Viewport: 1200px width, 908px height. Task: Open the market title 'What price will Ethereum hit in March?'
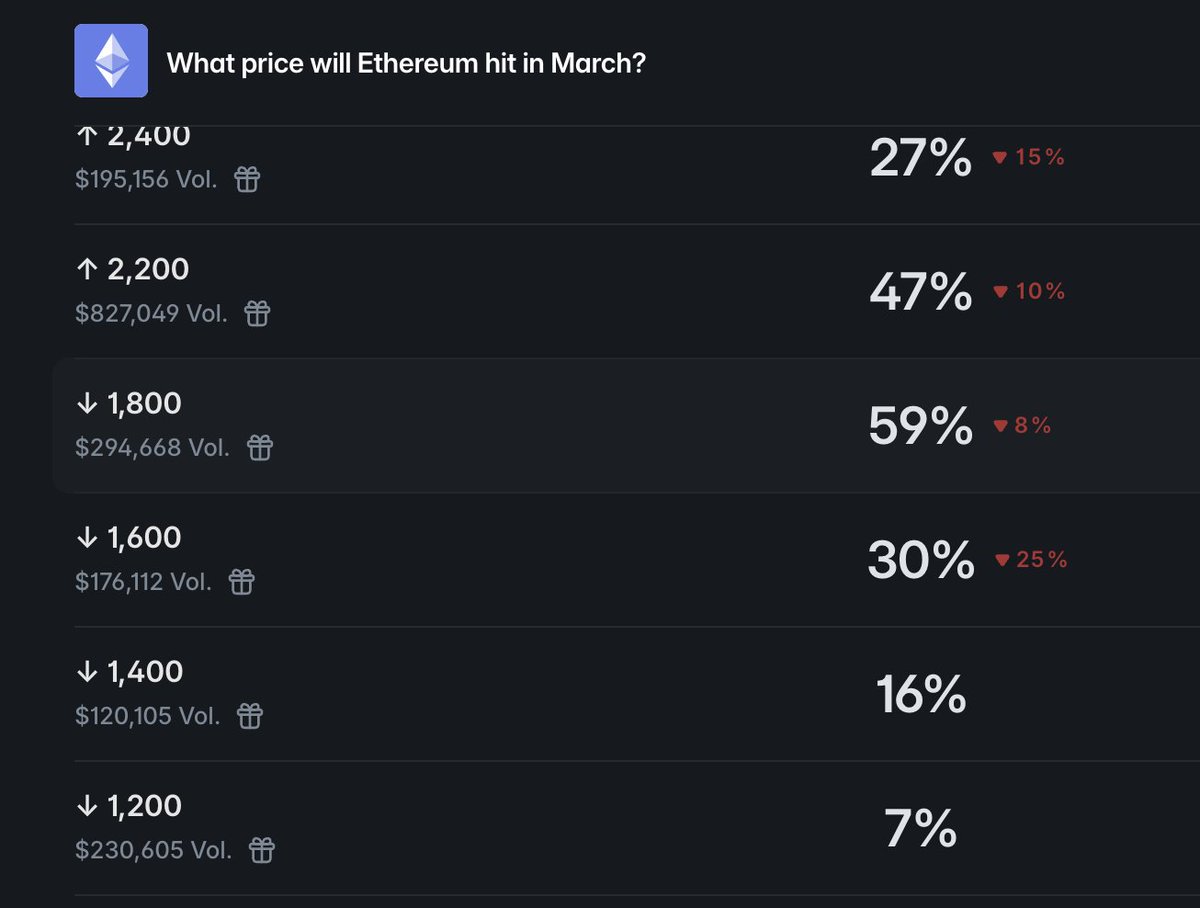click(x=406, y=63)
